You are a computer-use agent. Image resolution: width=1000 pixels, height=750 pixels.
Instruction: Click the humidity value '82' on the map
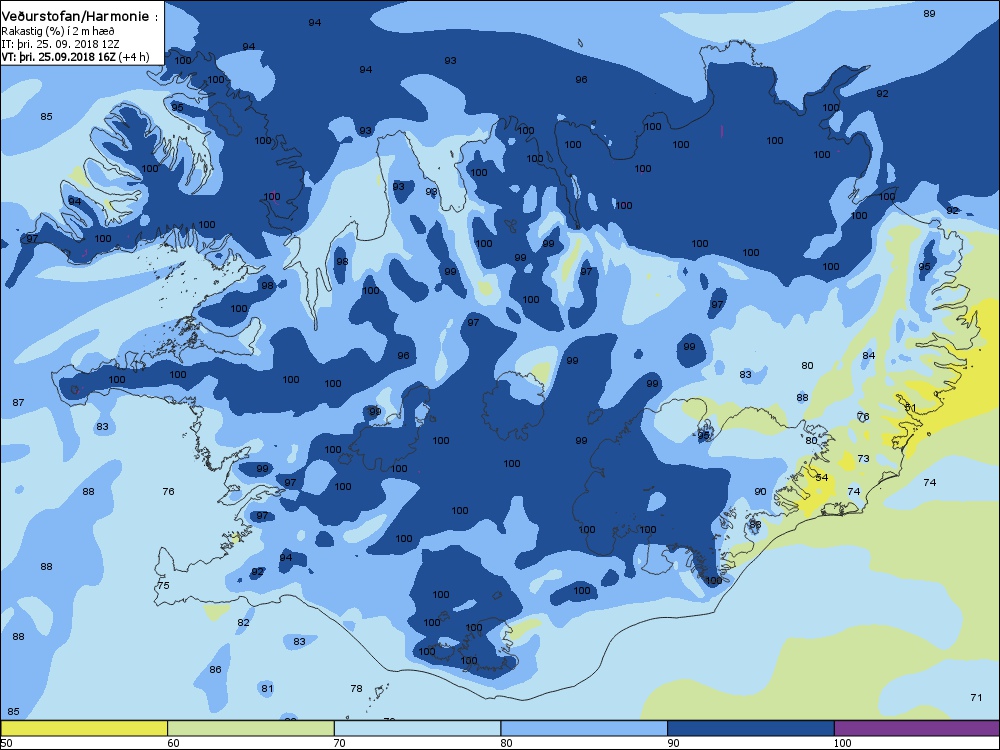coord(243,622)
